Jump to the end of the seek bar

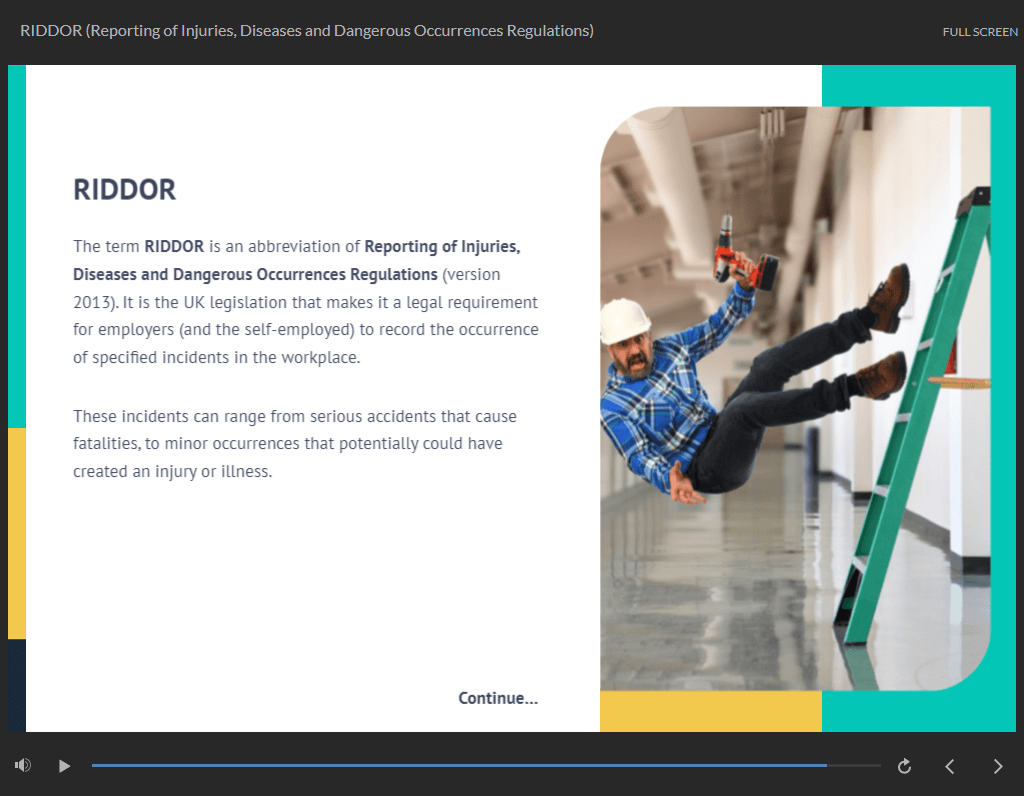[870, 764]
